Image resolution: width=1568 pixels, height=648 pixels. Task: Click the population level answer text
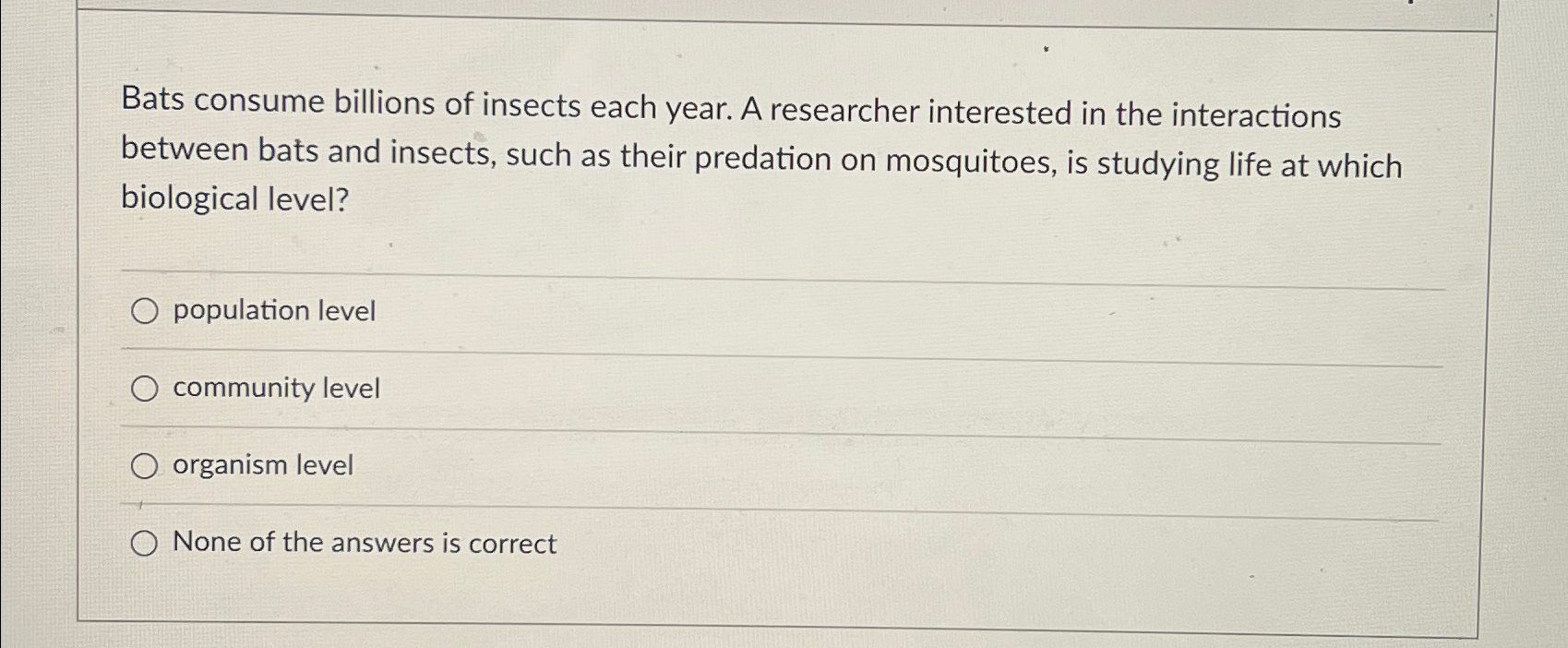click(273, 311)
